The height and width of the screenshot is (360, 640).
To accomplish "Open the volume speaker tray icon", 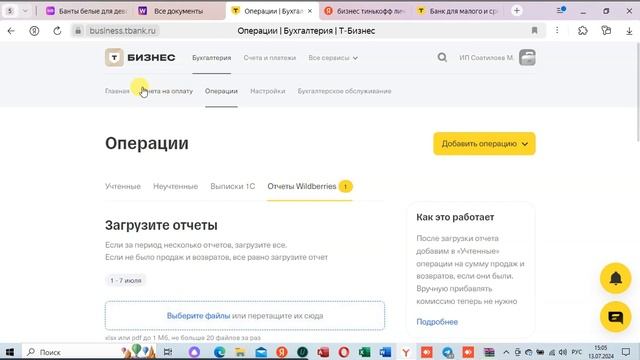I will pos(563,352).
